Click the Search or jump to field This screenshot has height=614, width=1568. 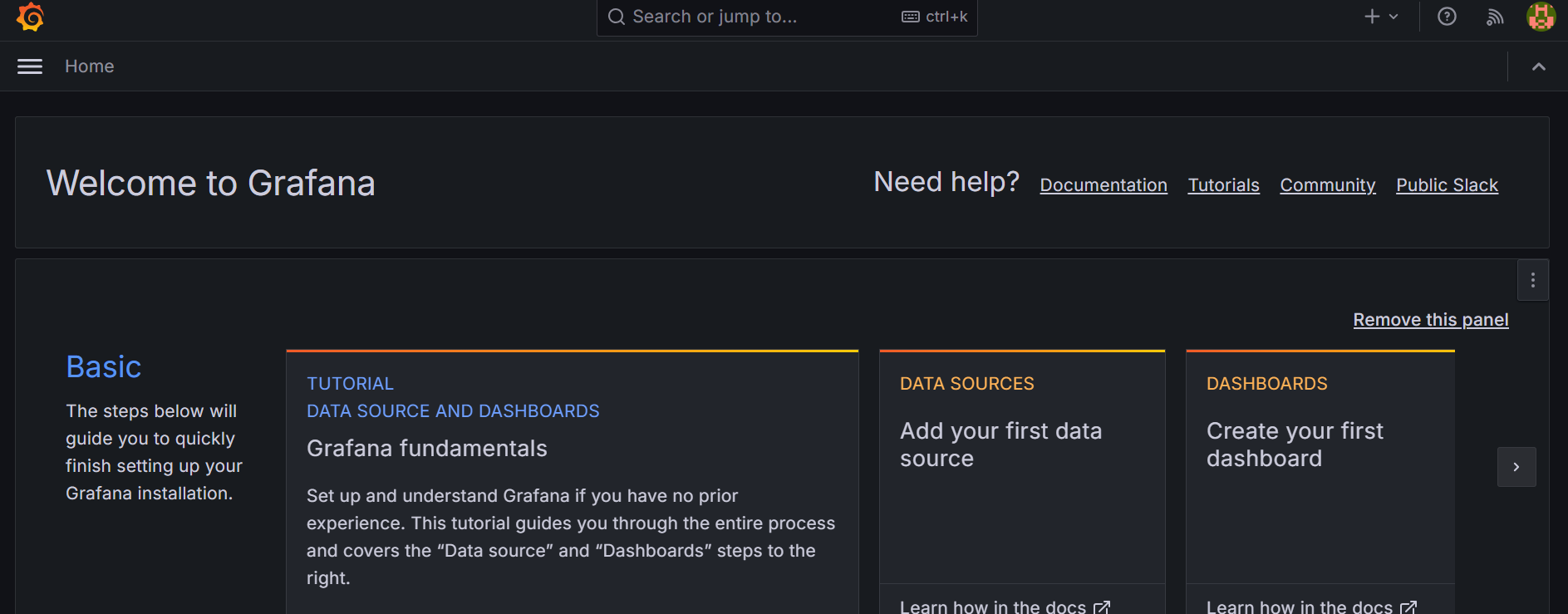point(787,17)
